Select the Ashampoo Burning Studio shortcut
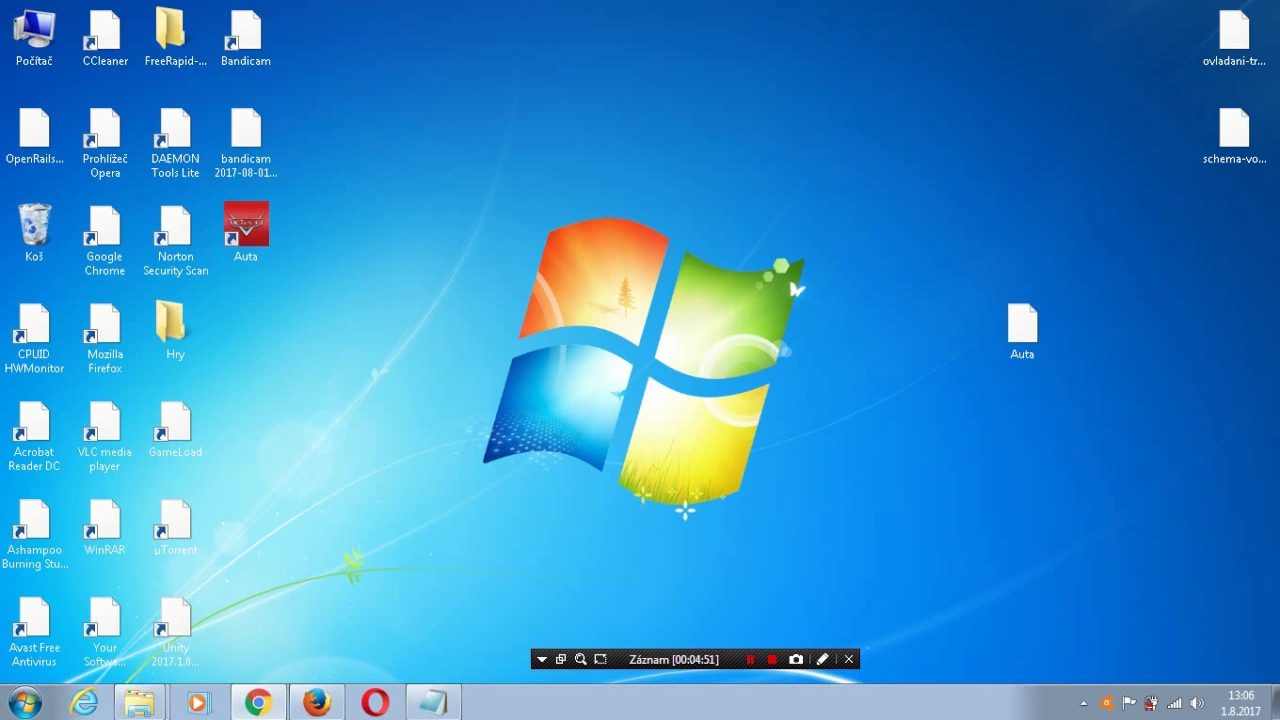 (x=34, y=535)
